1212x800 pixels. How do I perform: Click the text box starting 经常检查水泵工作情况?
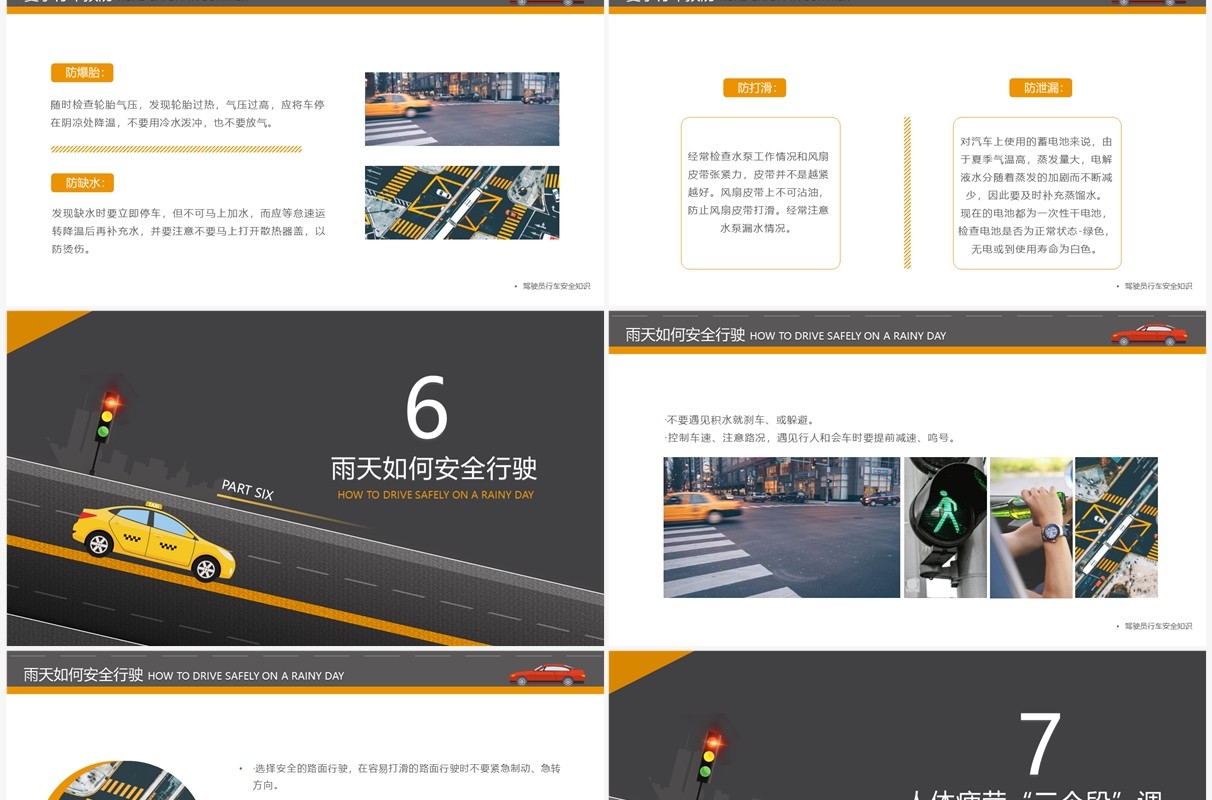(x=761, y=193)
